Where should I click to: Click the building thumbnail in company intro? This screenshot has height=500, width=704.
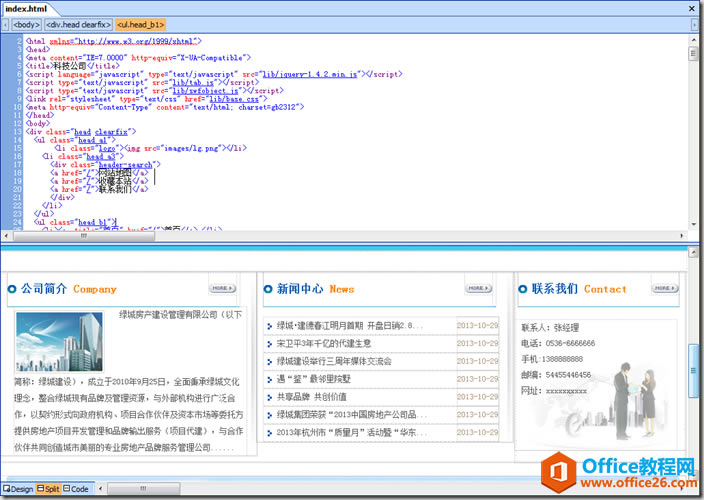point(59,342)
